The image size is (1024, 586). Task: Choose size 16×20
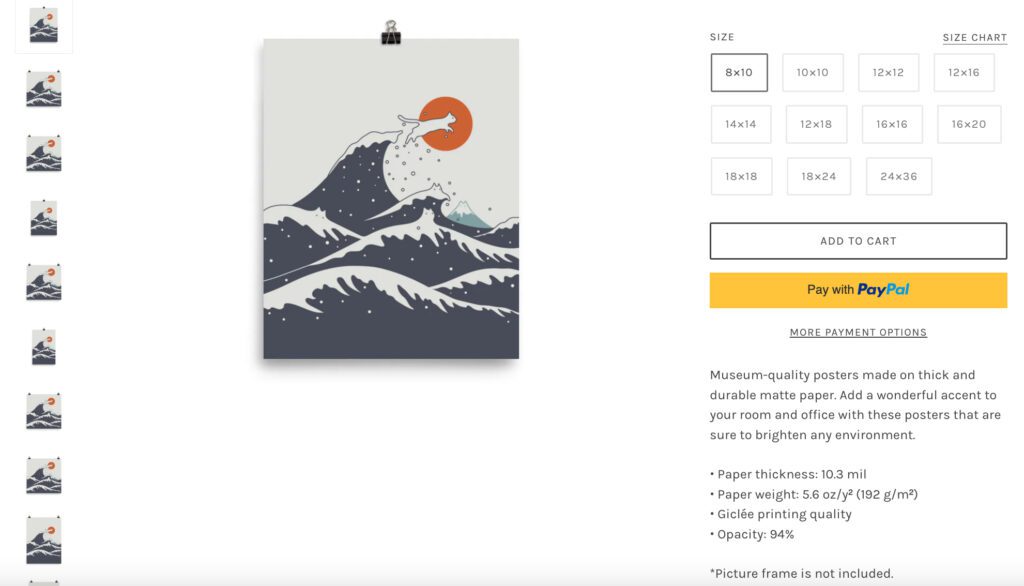[x=969, y=124]
